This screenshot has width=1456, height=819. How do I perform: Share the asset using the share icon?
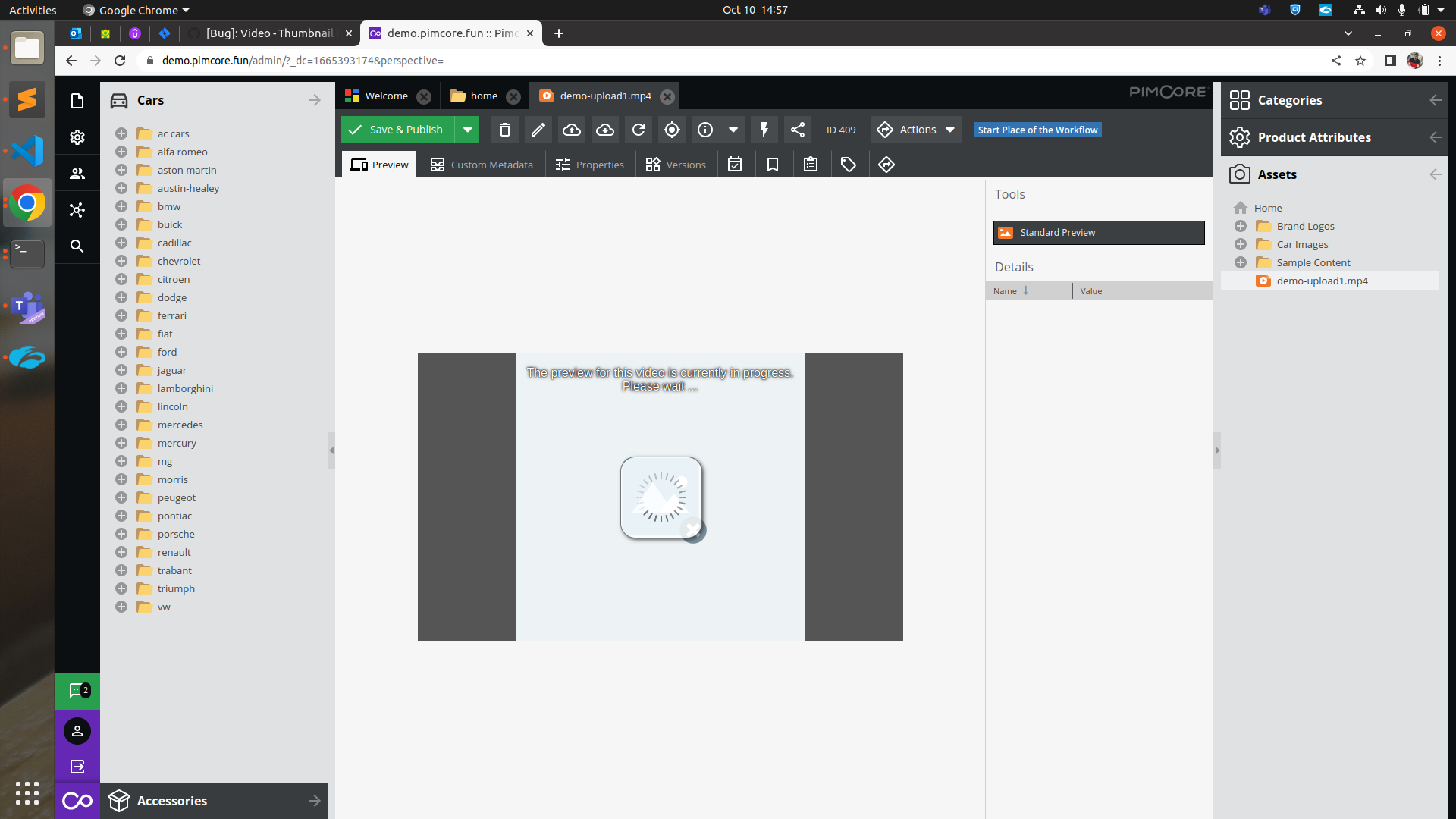point(797,130)
